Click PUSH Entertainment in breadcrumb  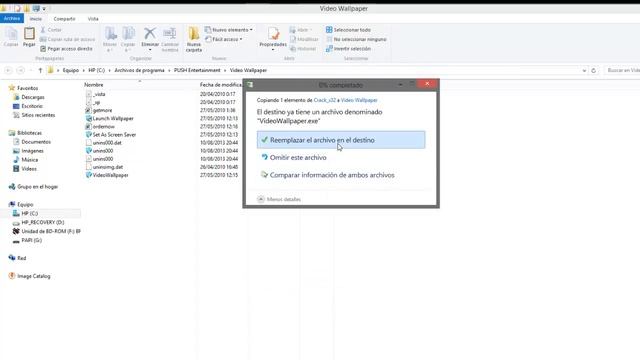197,70
